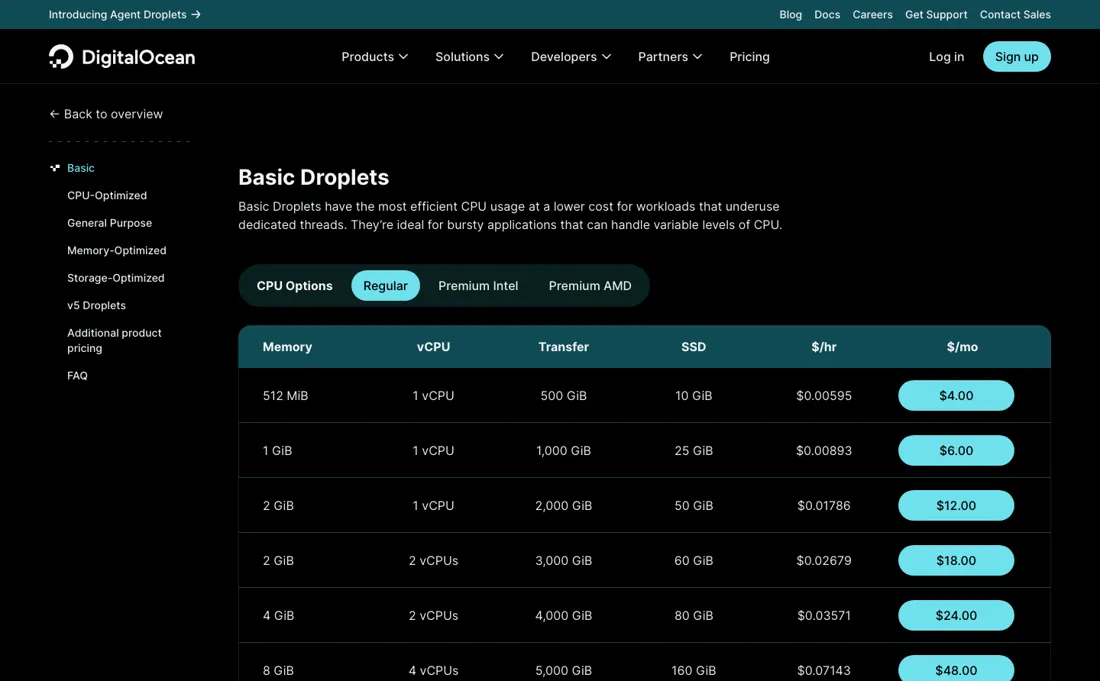This screenshot has width=1100, height=681.
Task: Click the 500 GiB transfer cell
Action: [x=563, y=396]
